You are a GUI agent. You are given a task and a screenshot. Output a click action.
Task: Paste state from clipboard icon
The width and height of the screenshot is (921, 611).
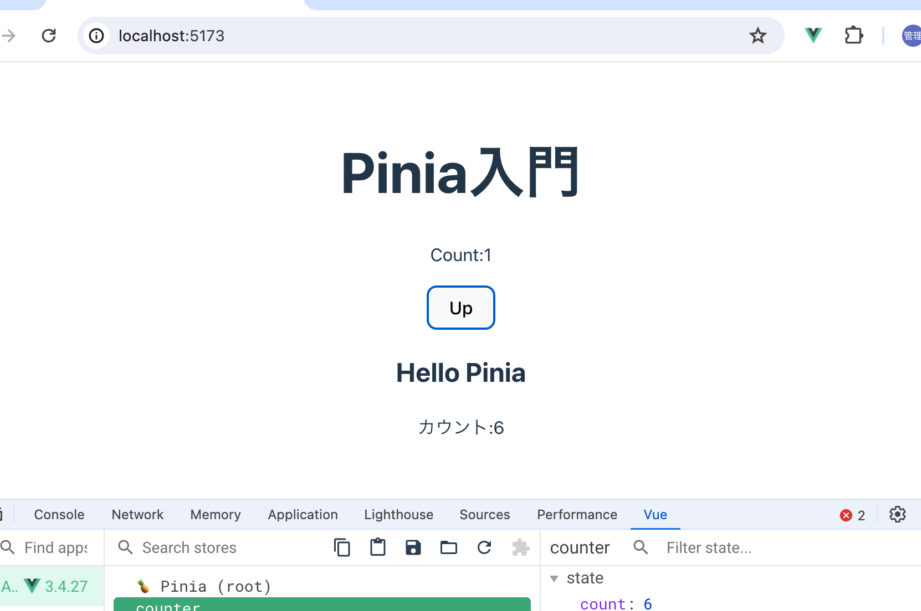378,548
